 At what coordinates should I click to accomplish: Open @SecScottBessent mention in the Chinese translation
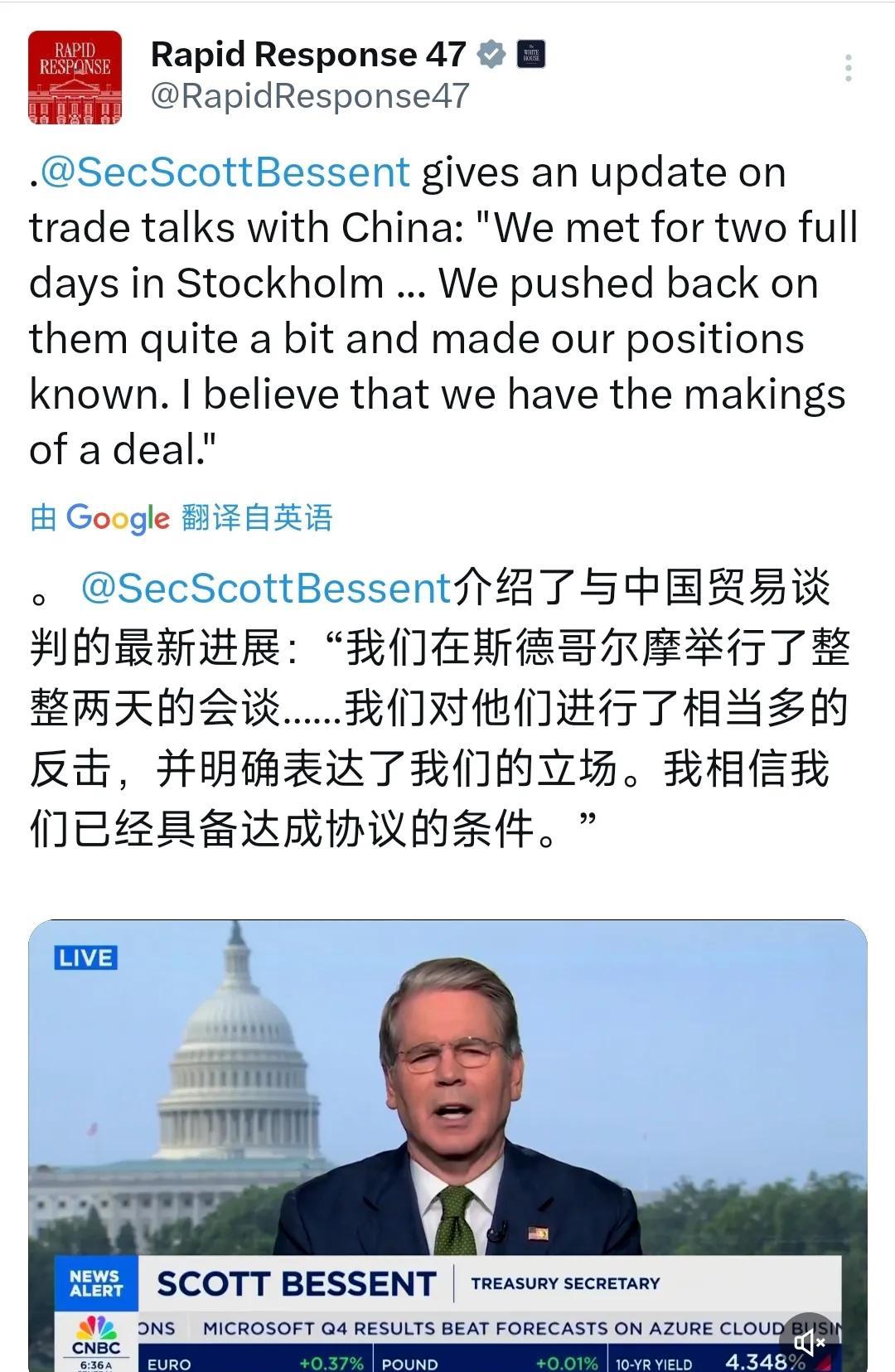pyautogui.click(x=265, y=588)
